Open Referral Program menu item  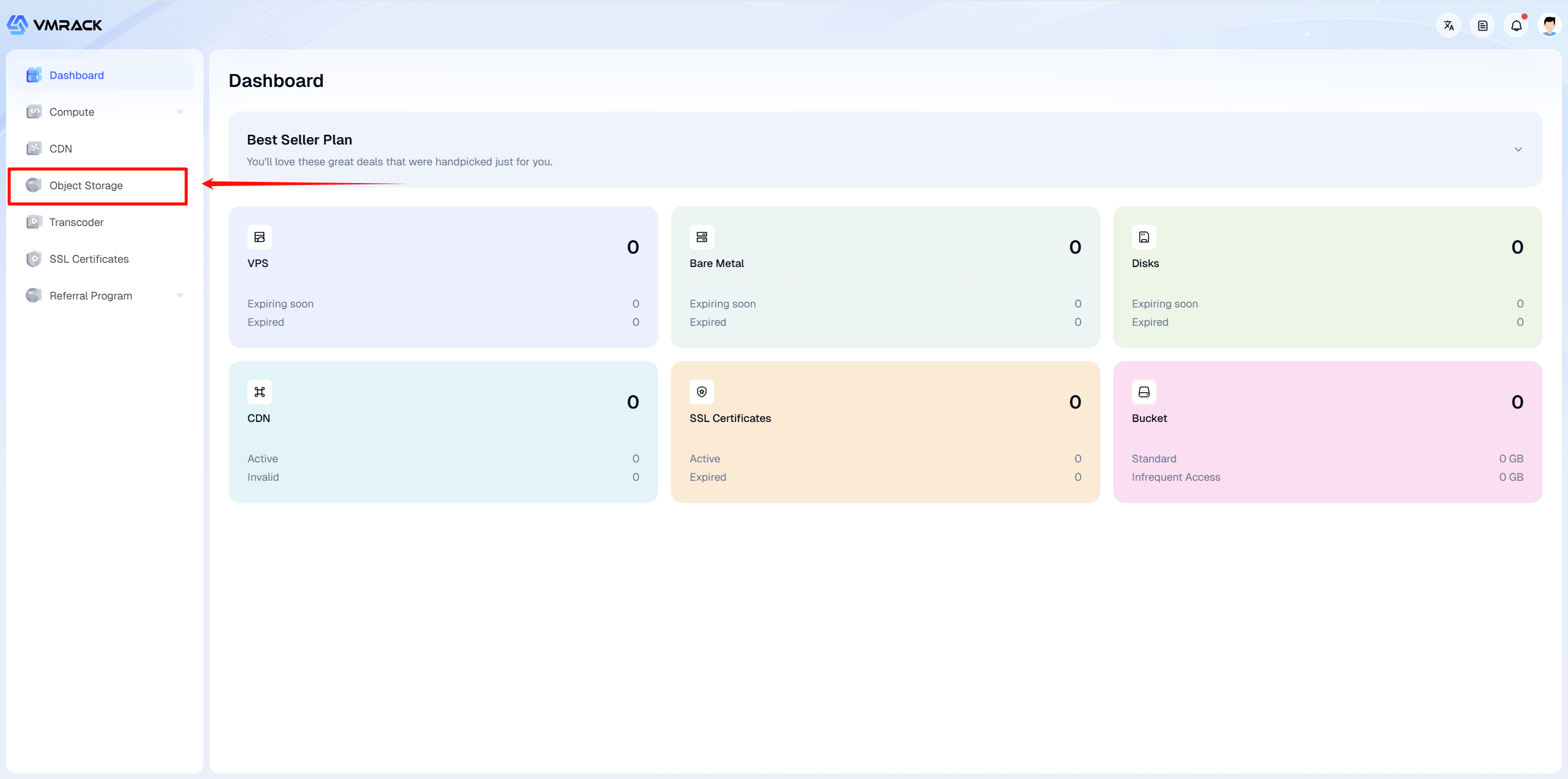click(104, 296)
